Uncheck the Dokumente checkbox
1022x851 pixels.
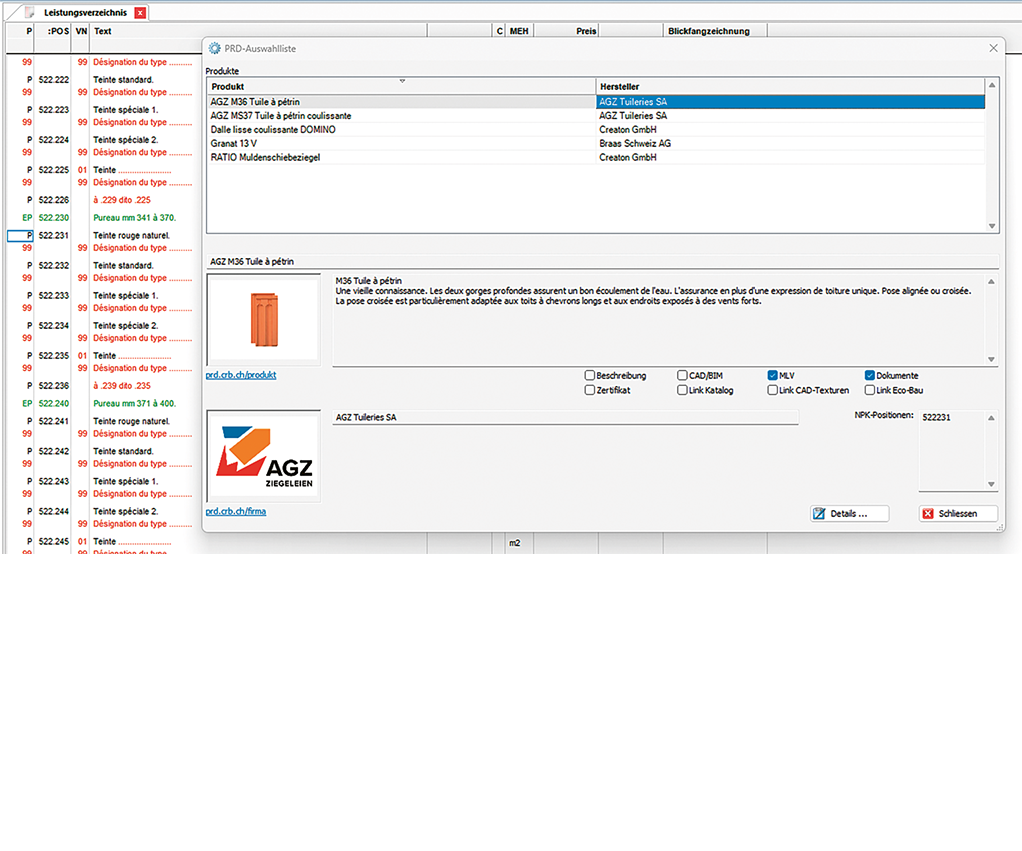tap(869, 375)
